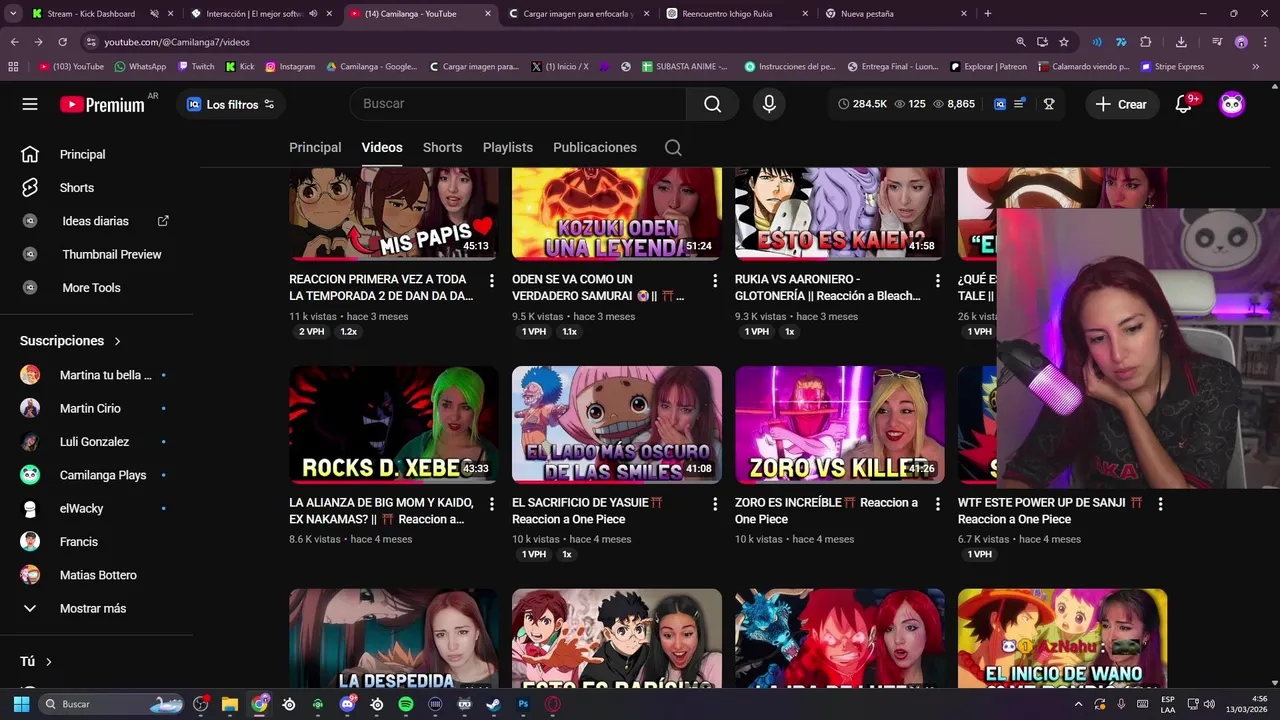The image size is (1280, 720).
Task: Open options for SACRIFICIO DE YASUIE video
Action: 714,504
